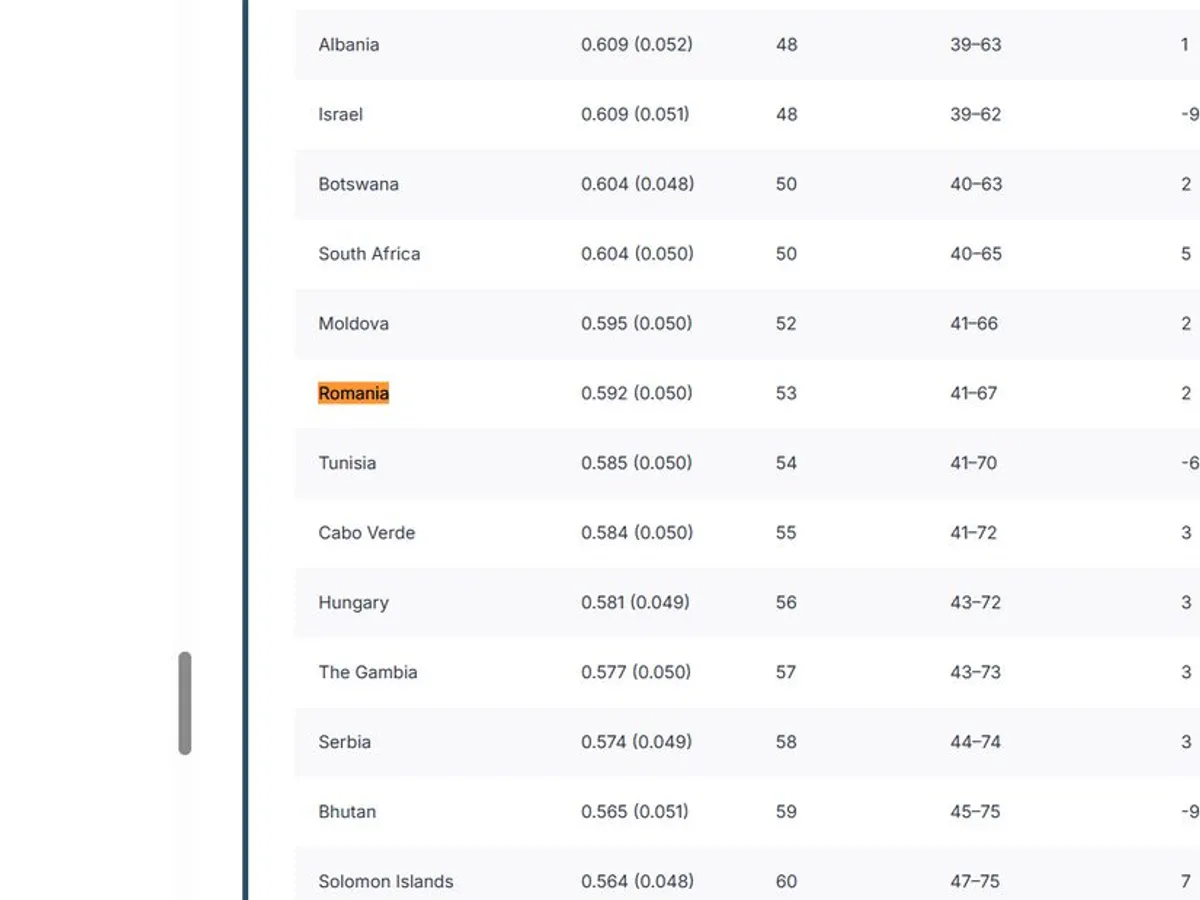Select The Gambia row label
Image resolution: width=1200 pixels, height=900 pixels.
[x=367, y=672]
